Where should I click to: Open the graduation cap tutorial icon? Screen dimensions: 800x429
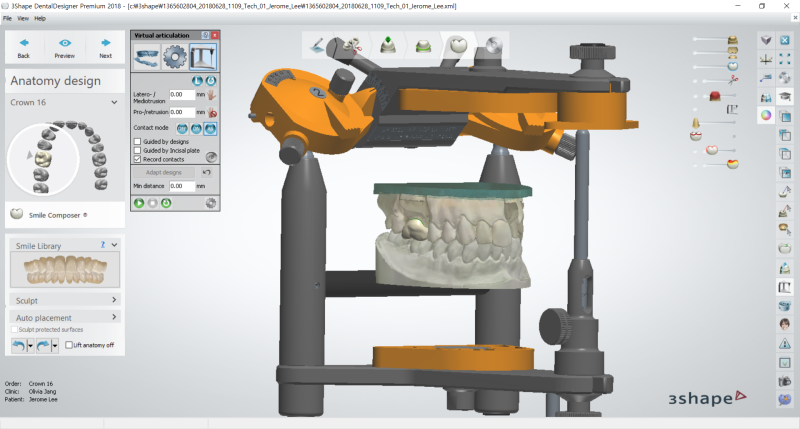[785, 96]
